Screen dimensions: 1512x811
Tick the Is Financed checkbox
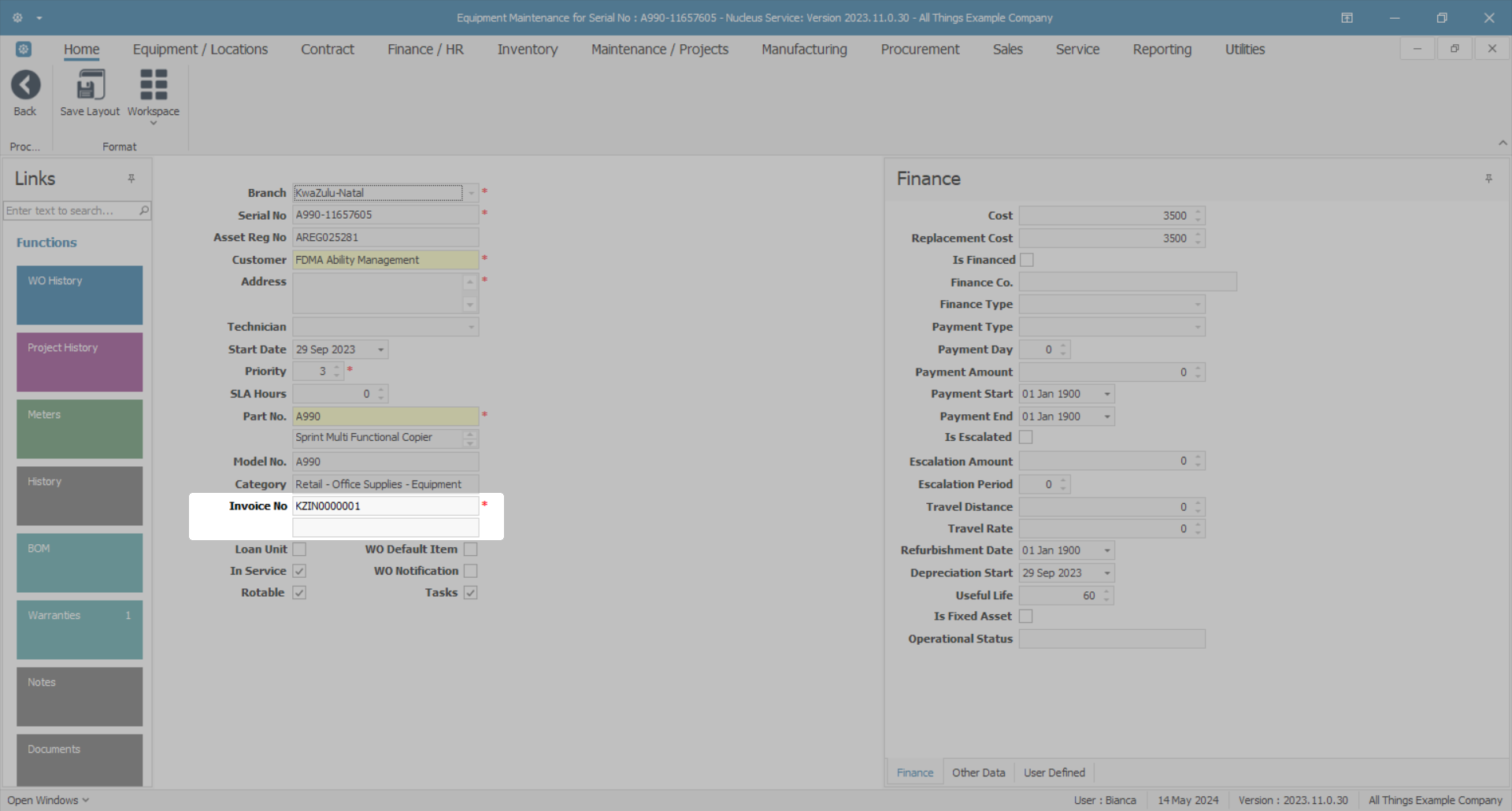click(1027, 260)
